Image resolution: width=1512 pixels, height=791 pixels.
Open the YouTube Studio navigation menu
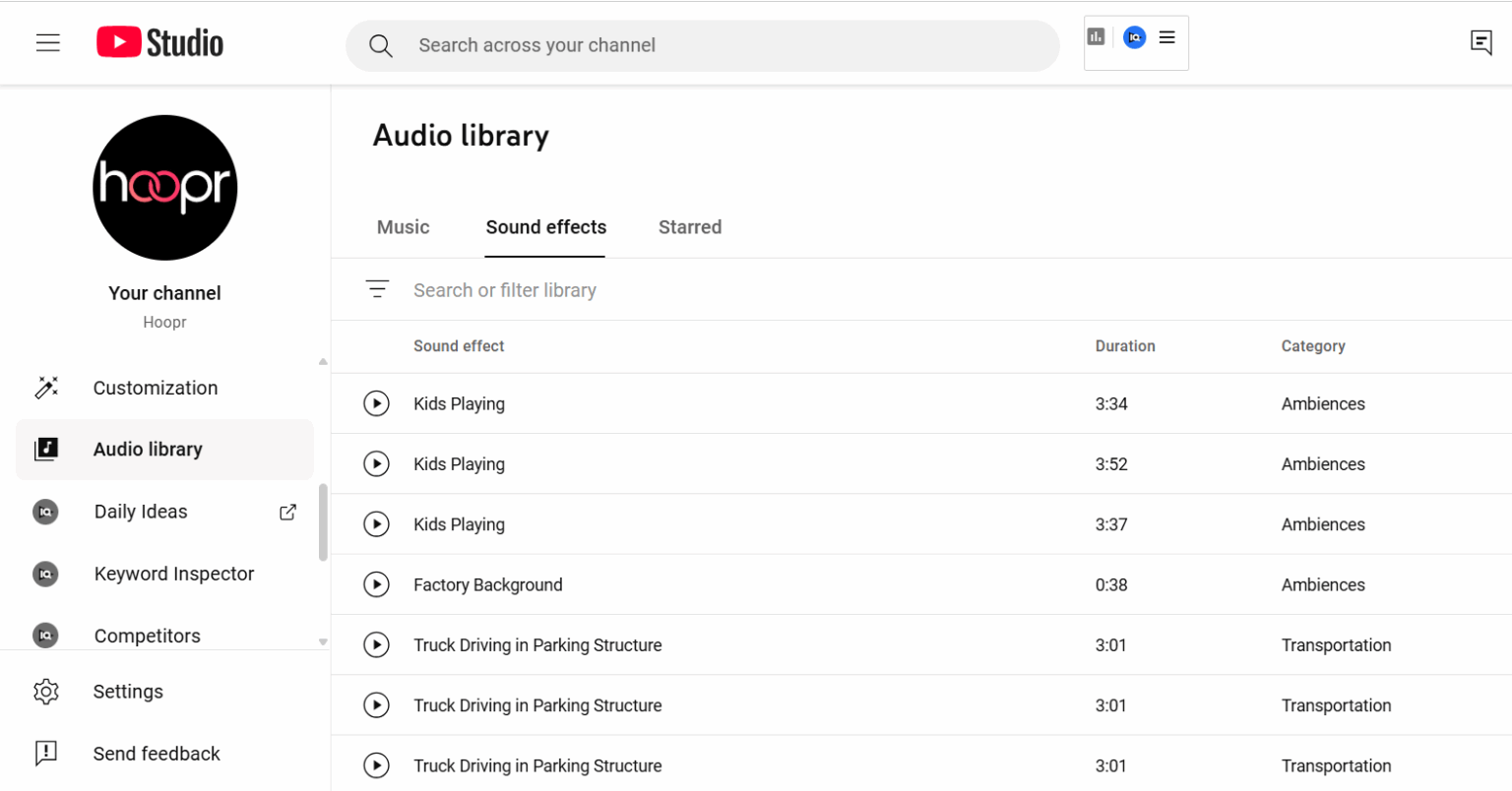[47, 42]
